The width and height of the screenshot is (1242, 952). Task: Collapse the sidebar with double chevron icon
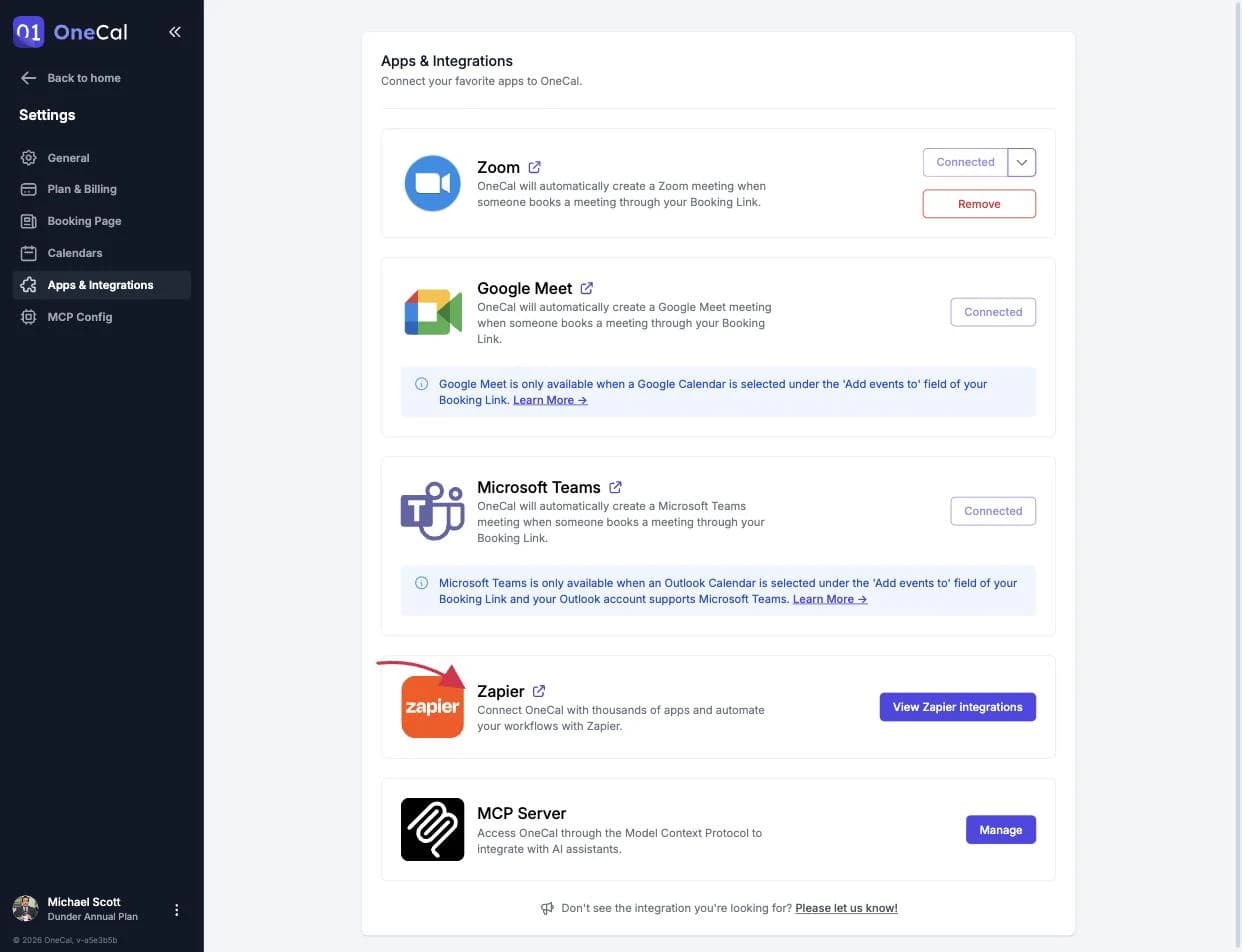[175, 32]
